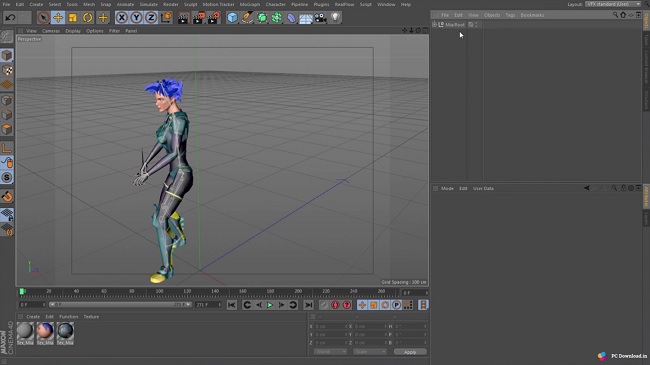The height and width of the screenshot is (365, 650).
Task: Add a floor environment object
Action: click(x=306, y=17)
